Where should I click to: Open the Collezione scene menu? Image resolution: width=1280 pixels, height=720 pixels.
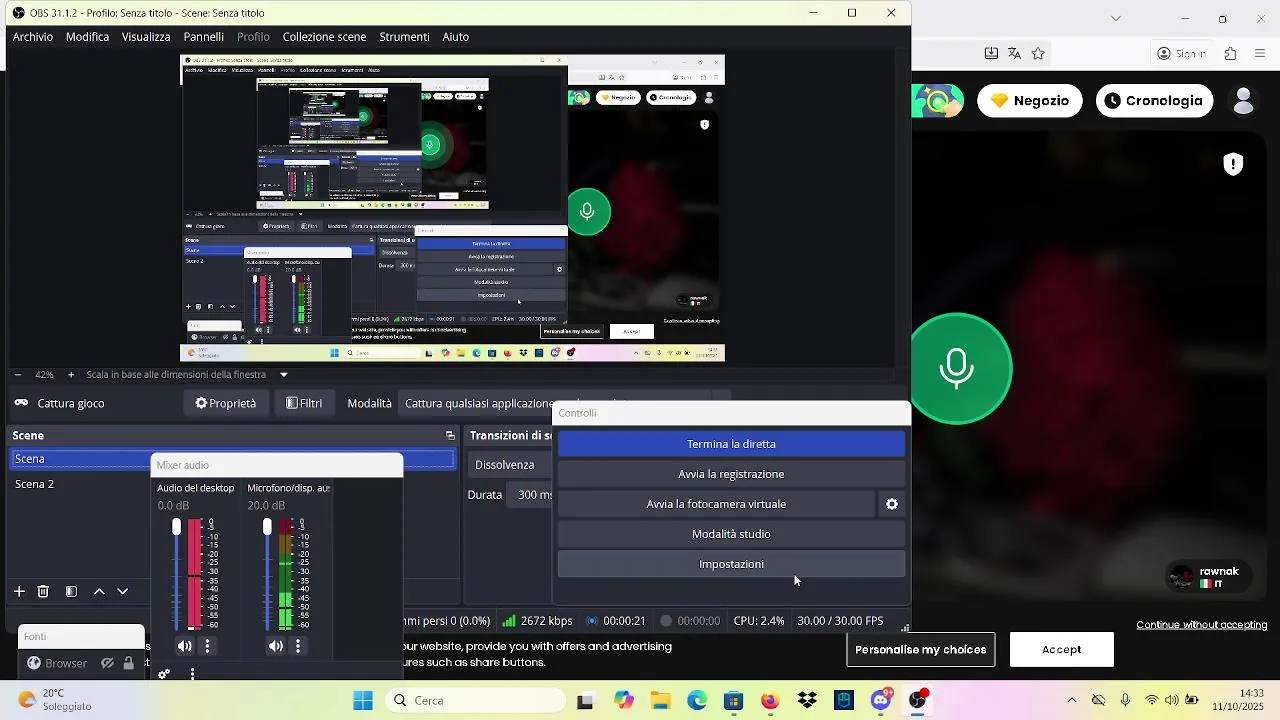pyautogui.click(x=324, y=36)
